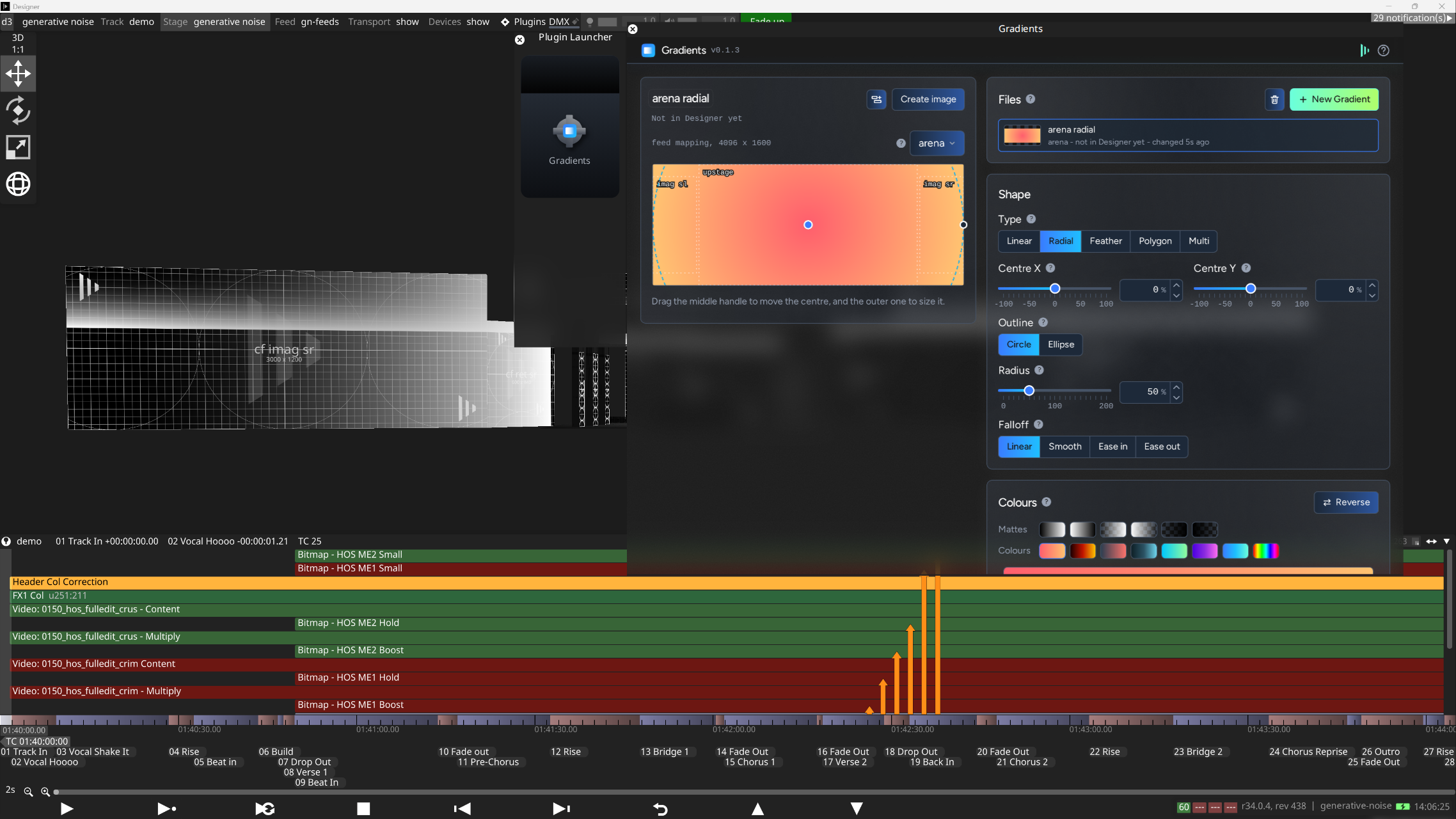This screenshot has height=819, width=1456.
Task: Reverse the gradient colours
Action: [x=1346, y=502]
